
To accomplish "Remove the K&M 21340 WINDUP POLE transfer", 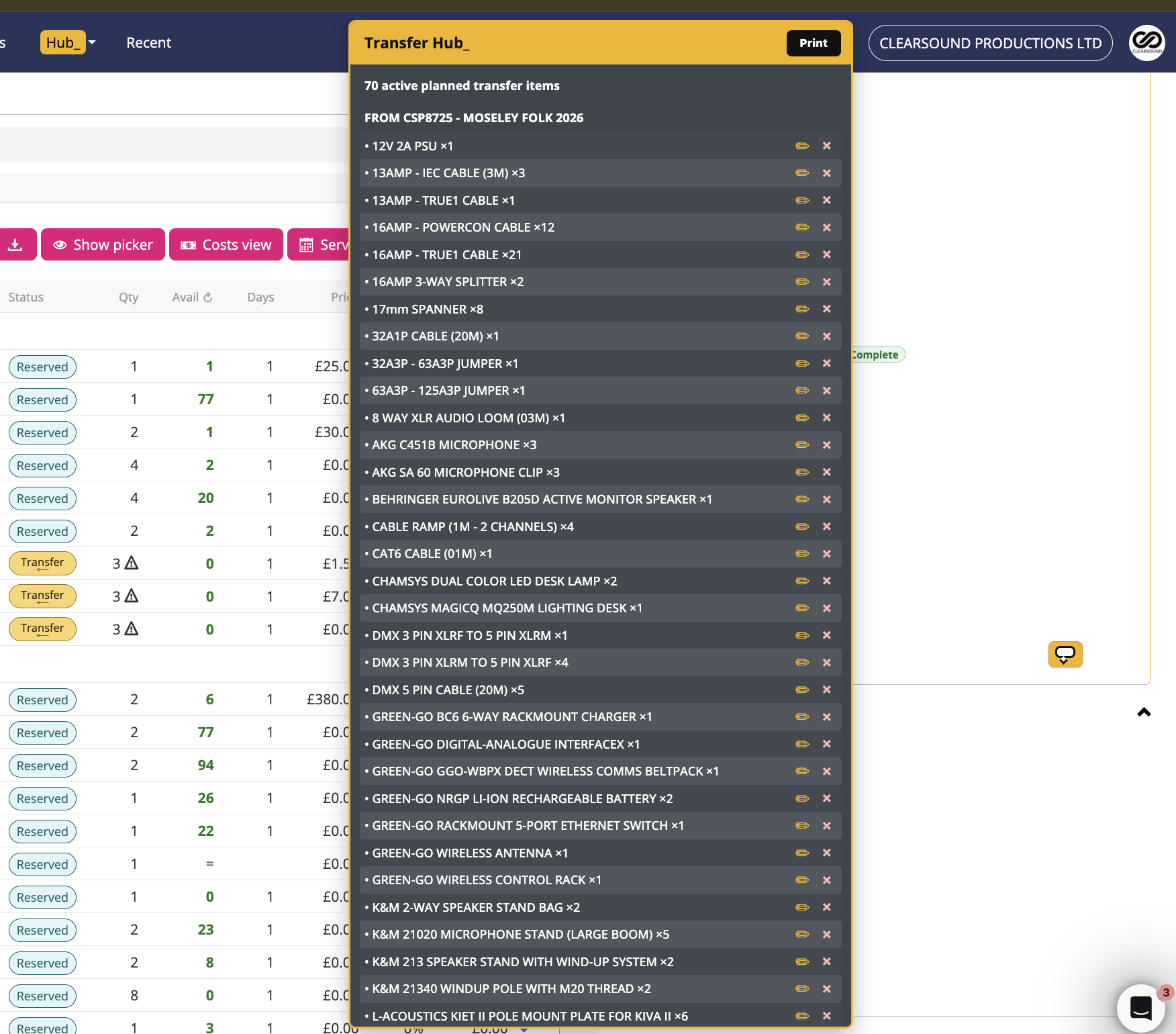I will [827, 989].
